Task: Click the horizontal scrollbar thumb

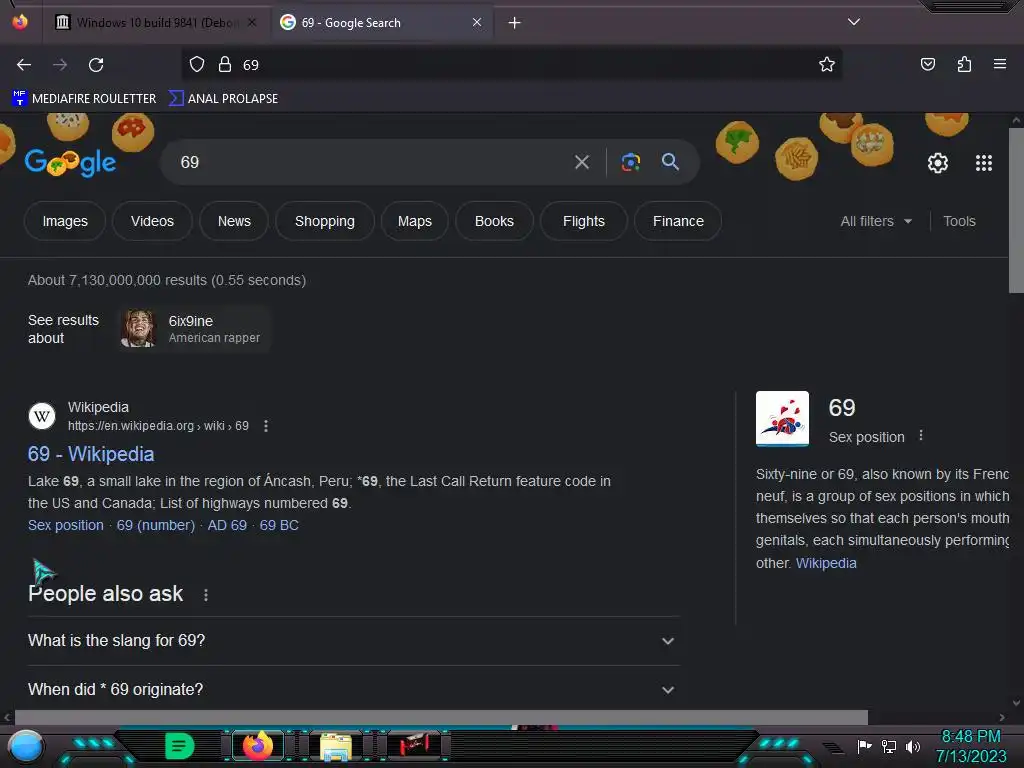Action: point(441,717)
